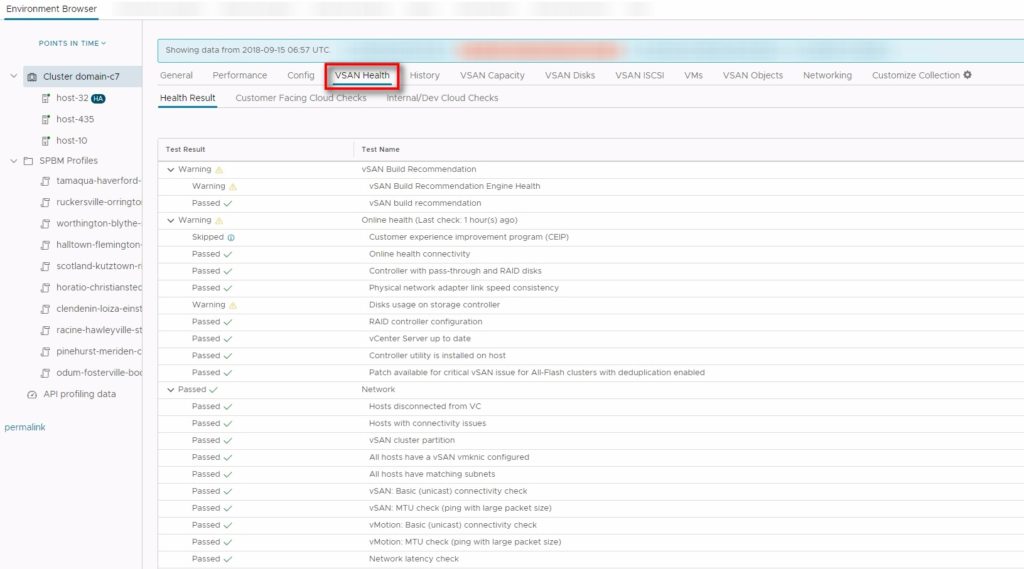This screenshot has height=569, width=1024.
Task: Open the Customer Facing Cloud Checks subtab
Action: pos(301,98)
